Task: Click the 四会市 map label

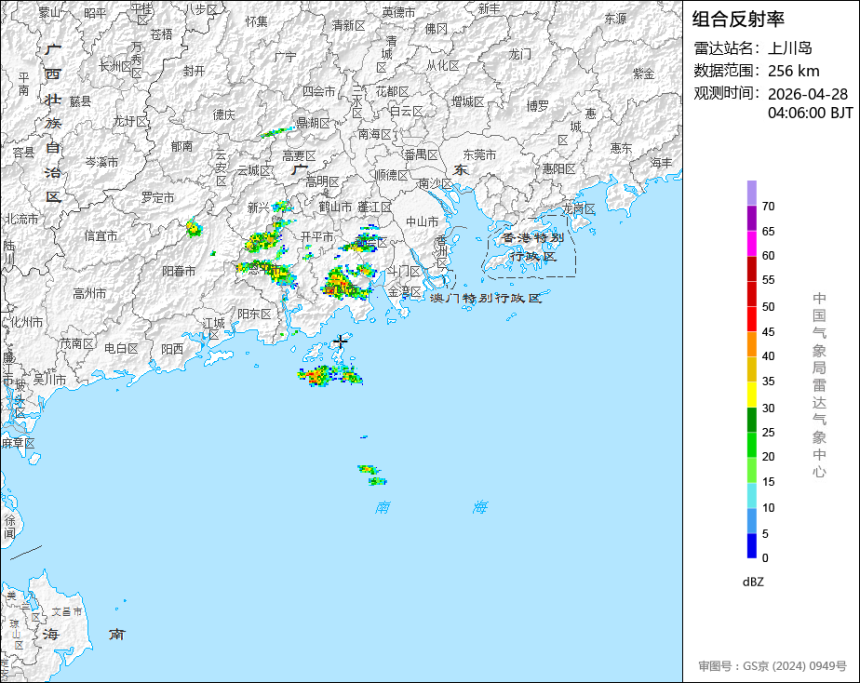Action: coord(319,92)
